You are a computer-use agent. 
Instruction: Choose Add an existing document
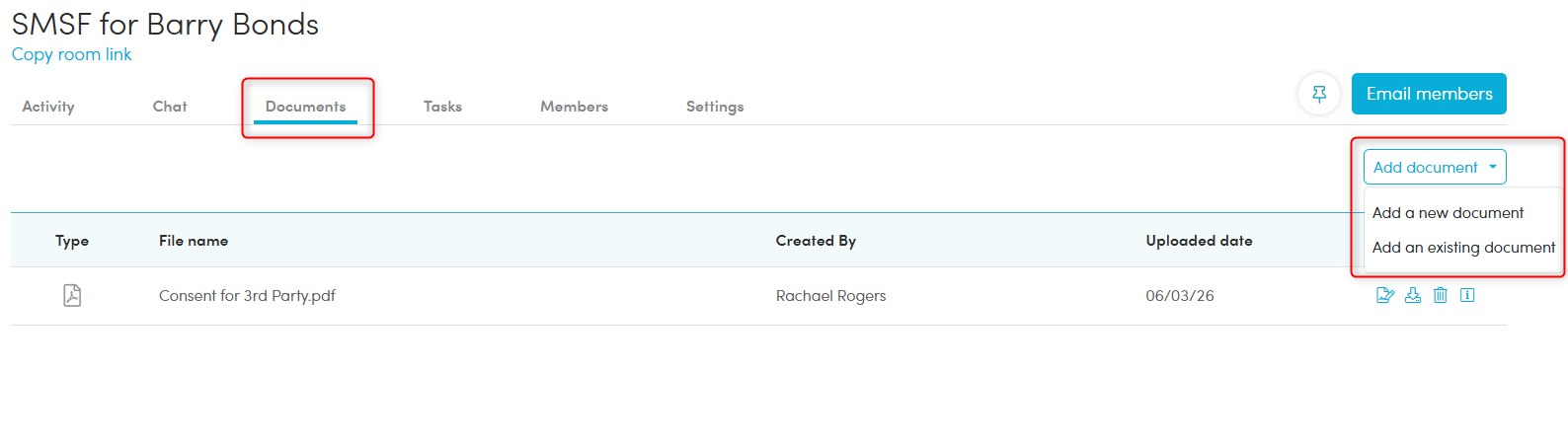coord(1463,248)
